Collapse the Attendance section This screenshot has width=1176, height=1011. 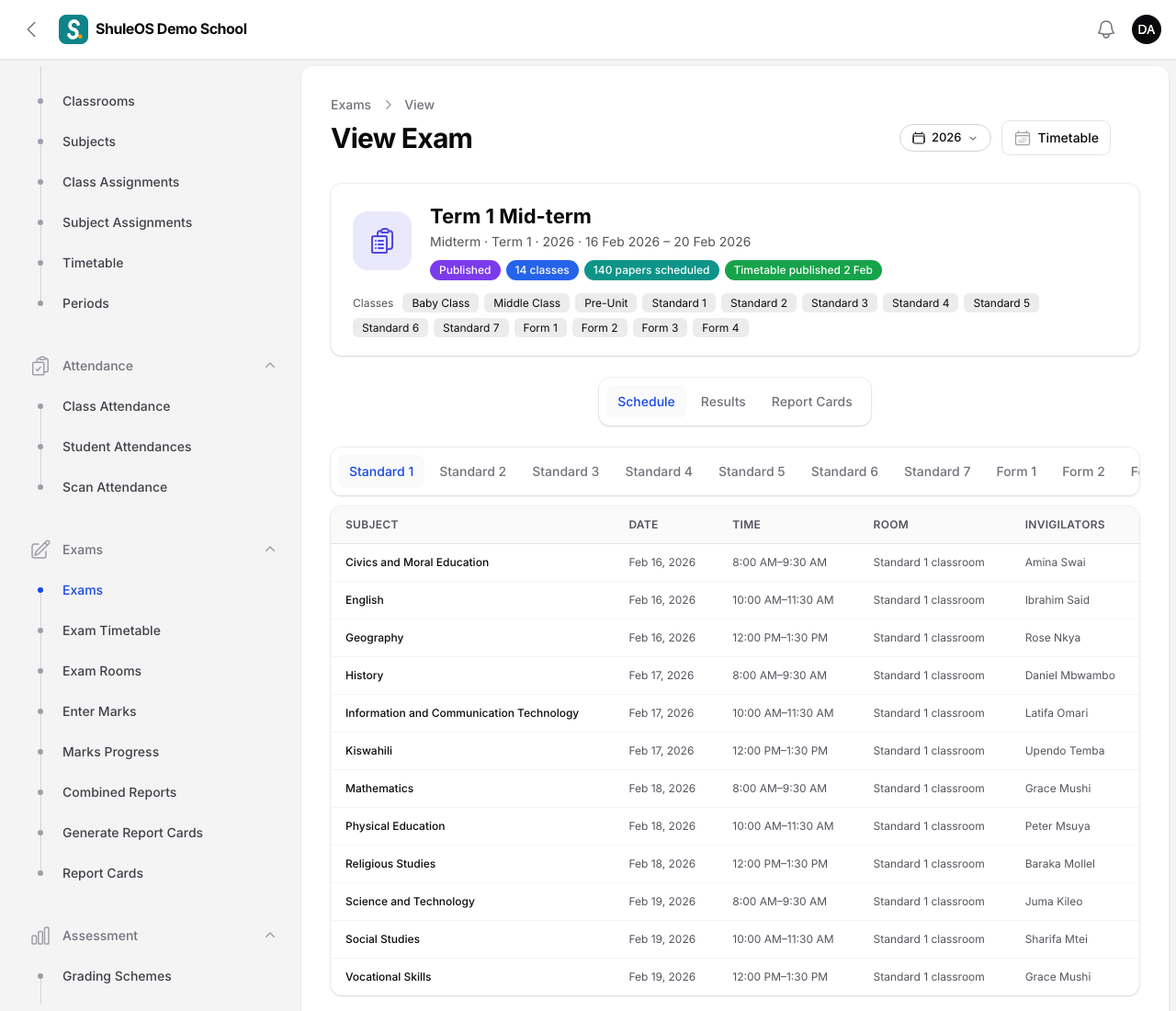[270, 366]
